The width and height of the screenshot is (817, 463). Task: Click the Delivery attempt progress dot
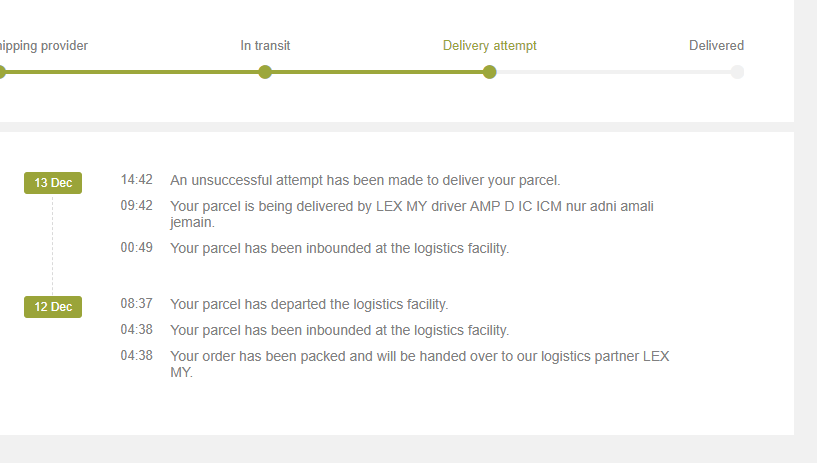pos(489,72)
